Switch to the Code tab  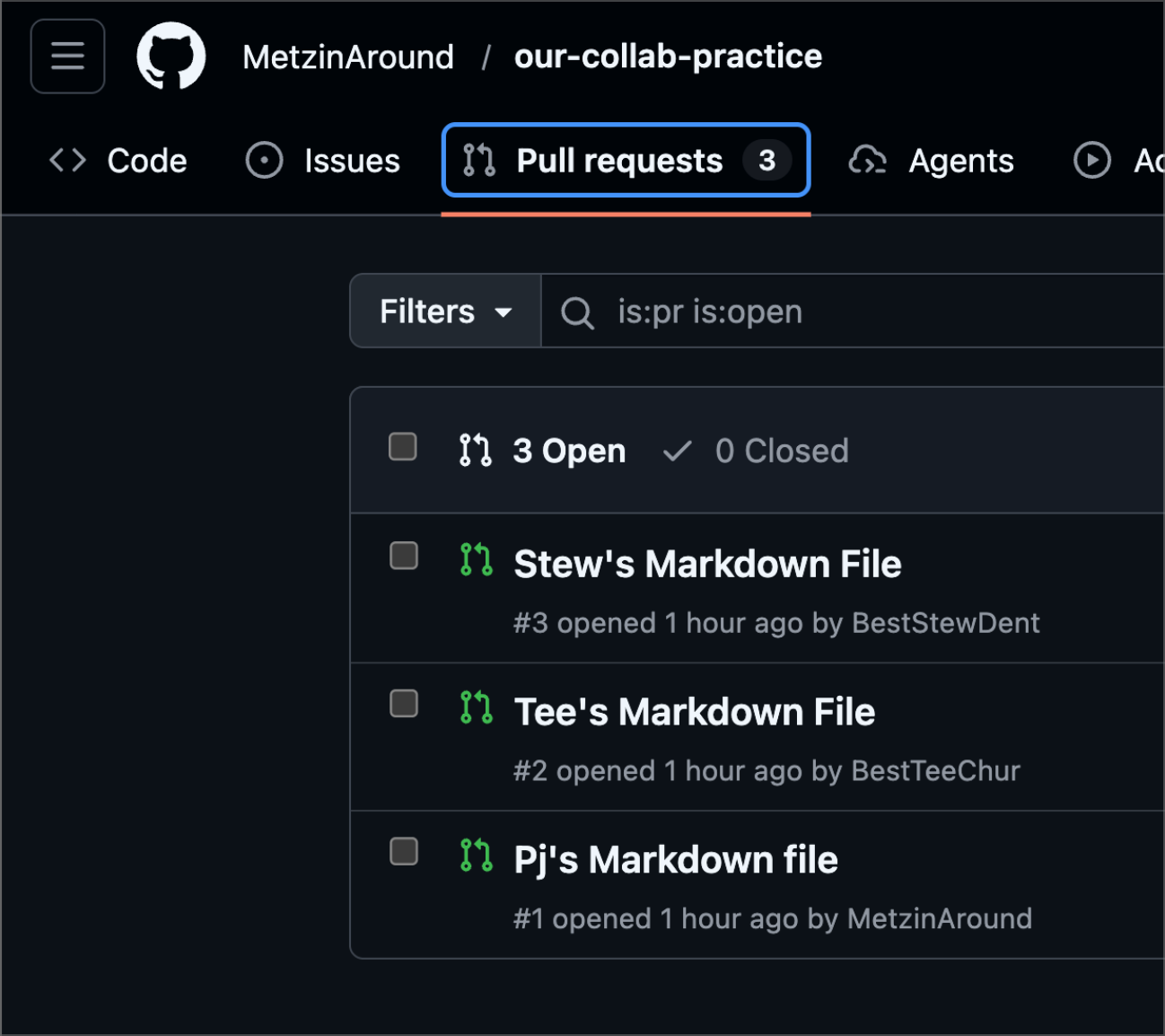coord(118,161)
